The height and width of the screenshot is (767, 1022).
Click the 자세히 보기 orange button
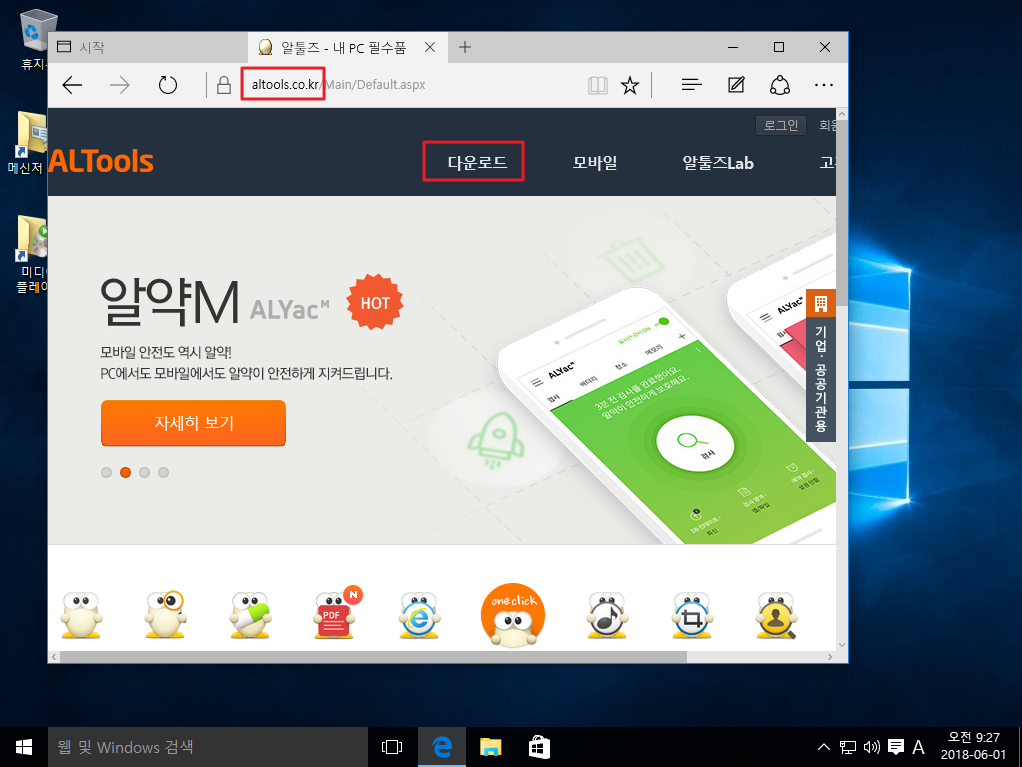pos(193,423)
